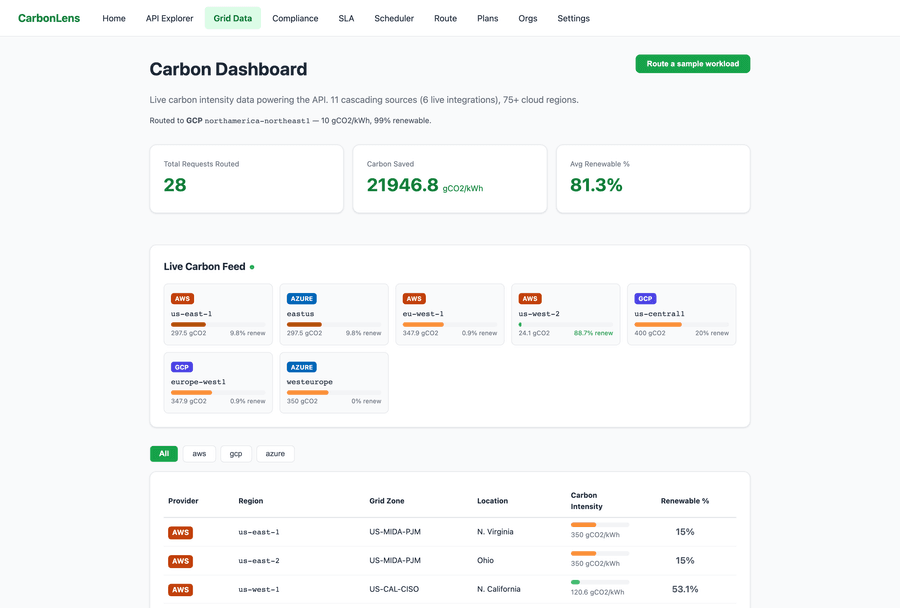Open the Scheduler page
Viewport: 900px width, 608px height.
click(x=394, y=18)
